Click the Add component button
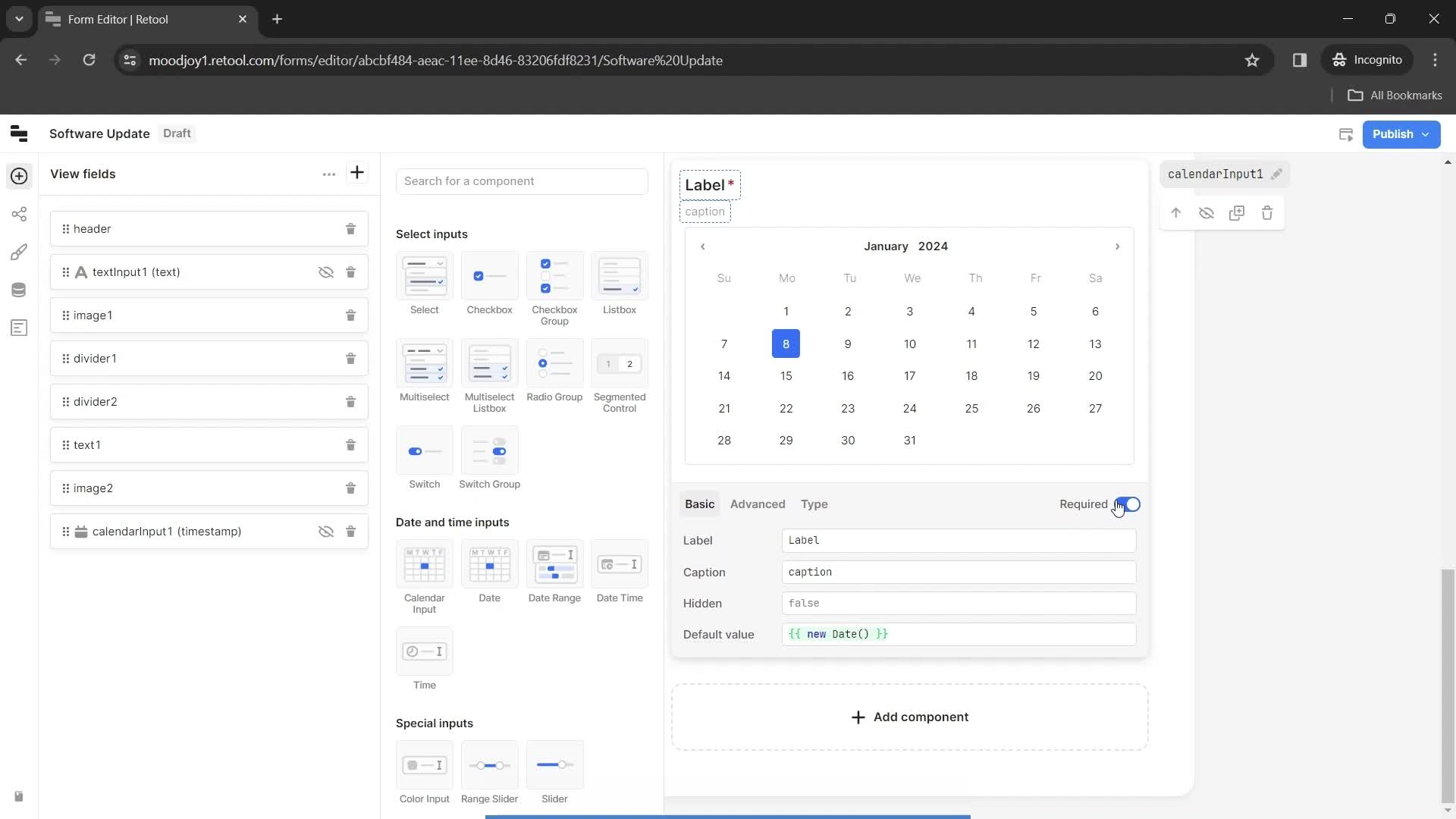Viewport: 1456px width, 819px height. tap(908, 716)
